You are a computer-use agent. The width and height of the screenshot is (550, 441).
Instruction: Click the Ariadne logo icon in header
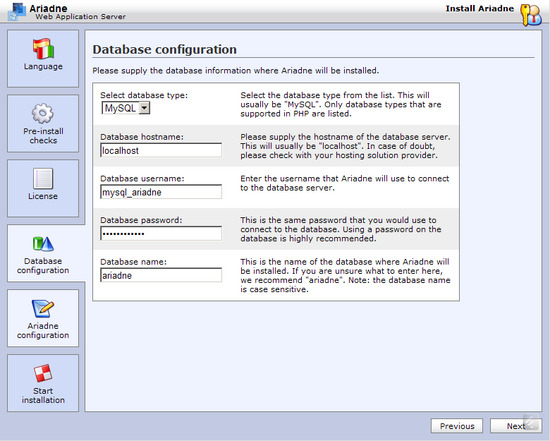[17, 12]
